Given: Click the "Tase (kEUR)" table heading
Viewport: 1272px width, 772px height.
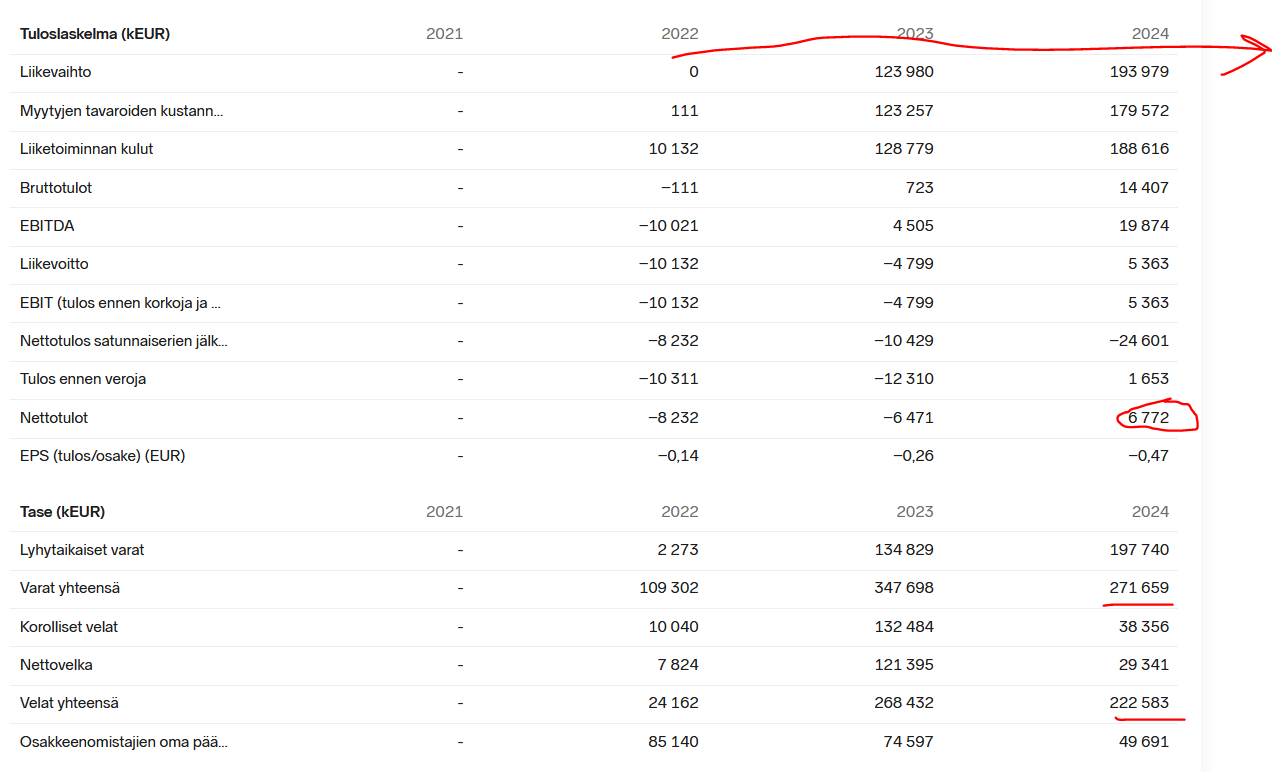Looking at the screenshot, I should pyautogui.click(x=62, y=512).
